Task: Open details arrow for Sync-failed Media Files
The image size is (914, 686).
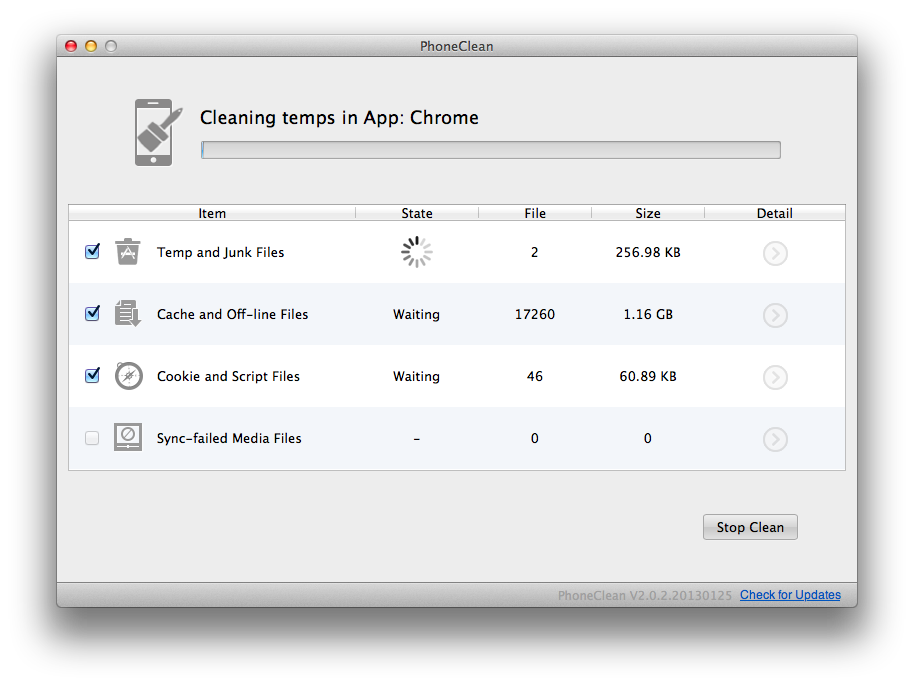Action: (x=775, y=439)
